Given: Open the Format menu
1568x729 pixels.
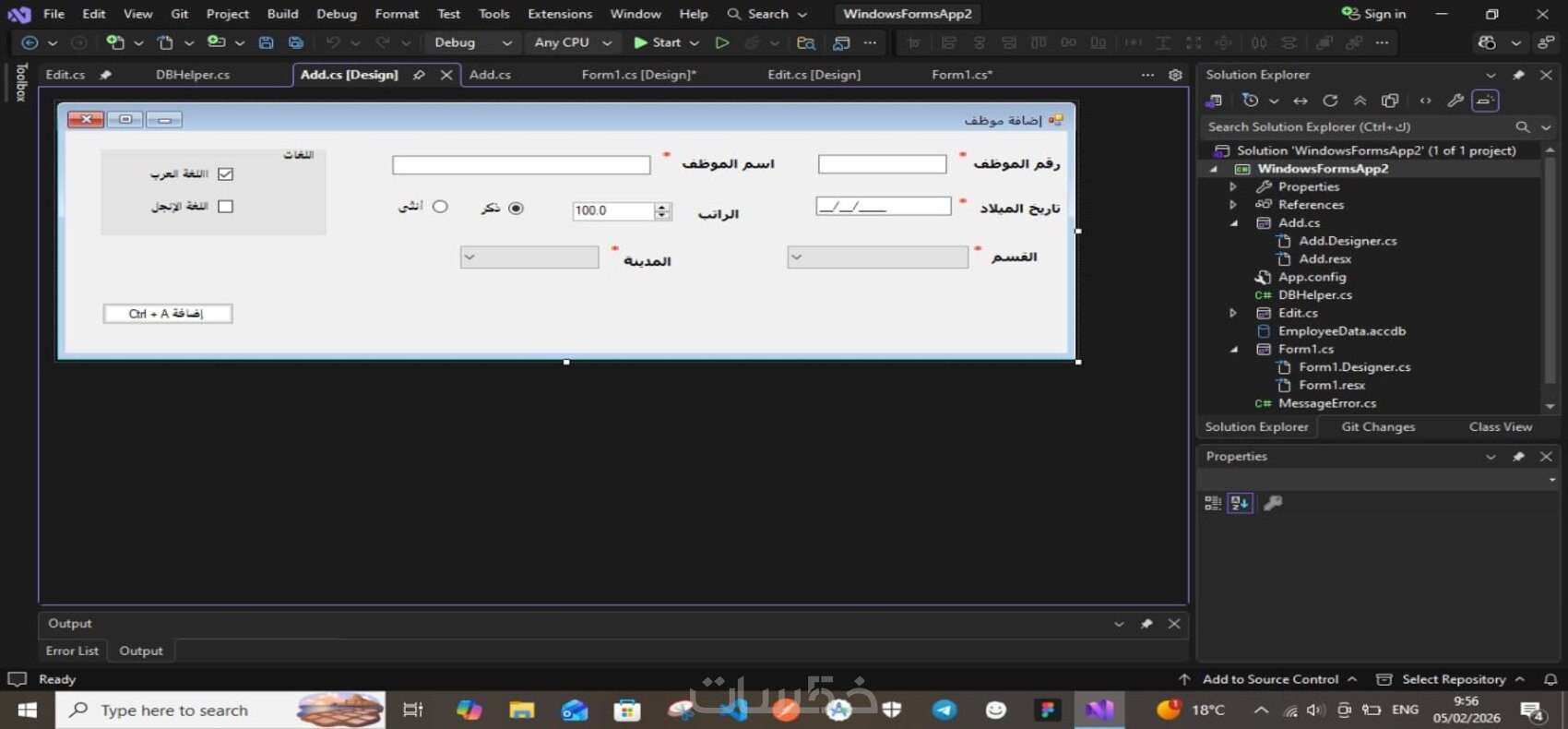Looking at the screenshot, I should point(397,14).
